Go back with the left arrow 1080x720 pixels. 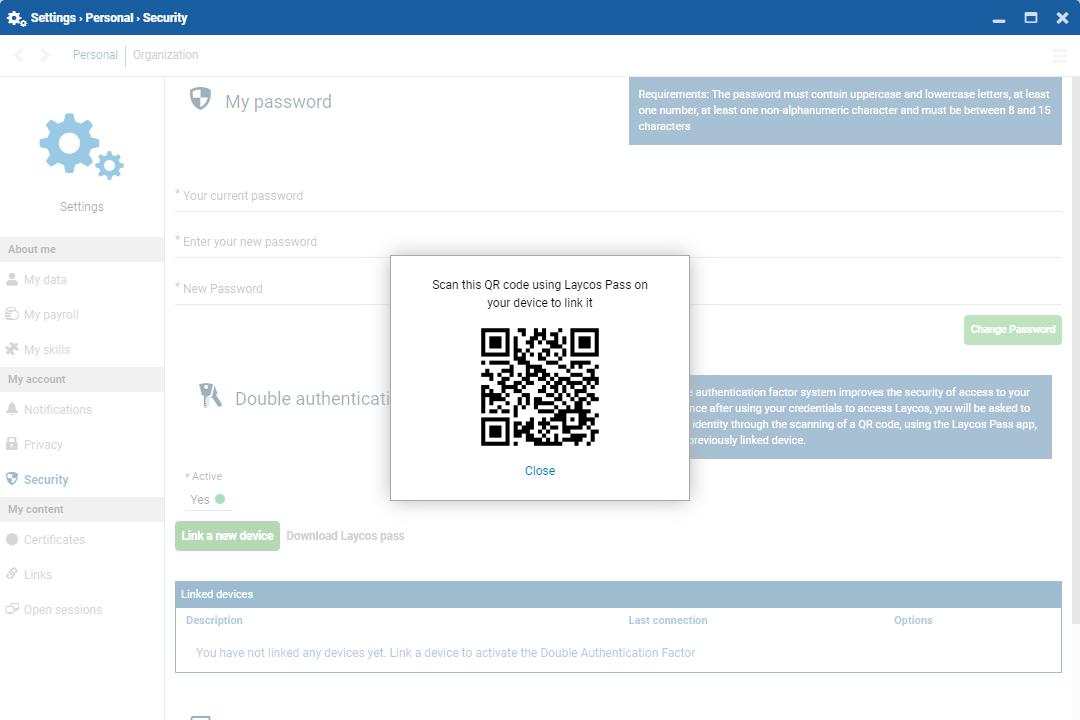(19, 55)
